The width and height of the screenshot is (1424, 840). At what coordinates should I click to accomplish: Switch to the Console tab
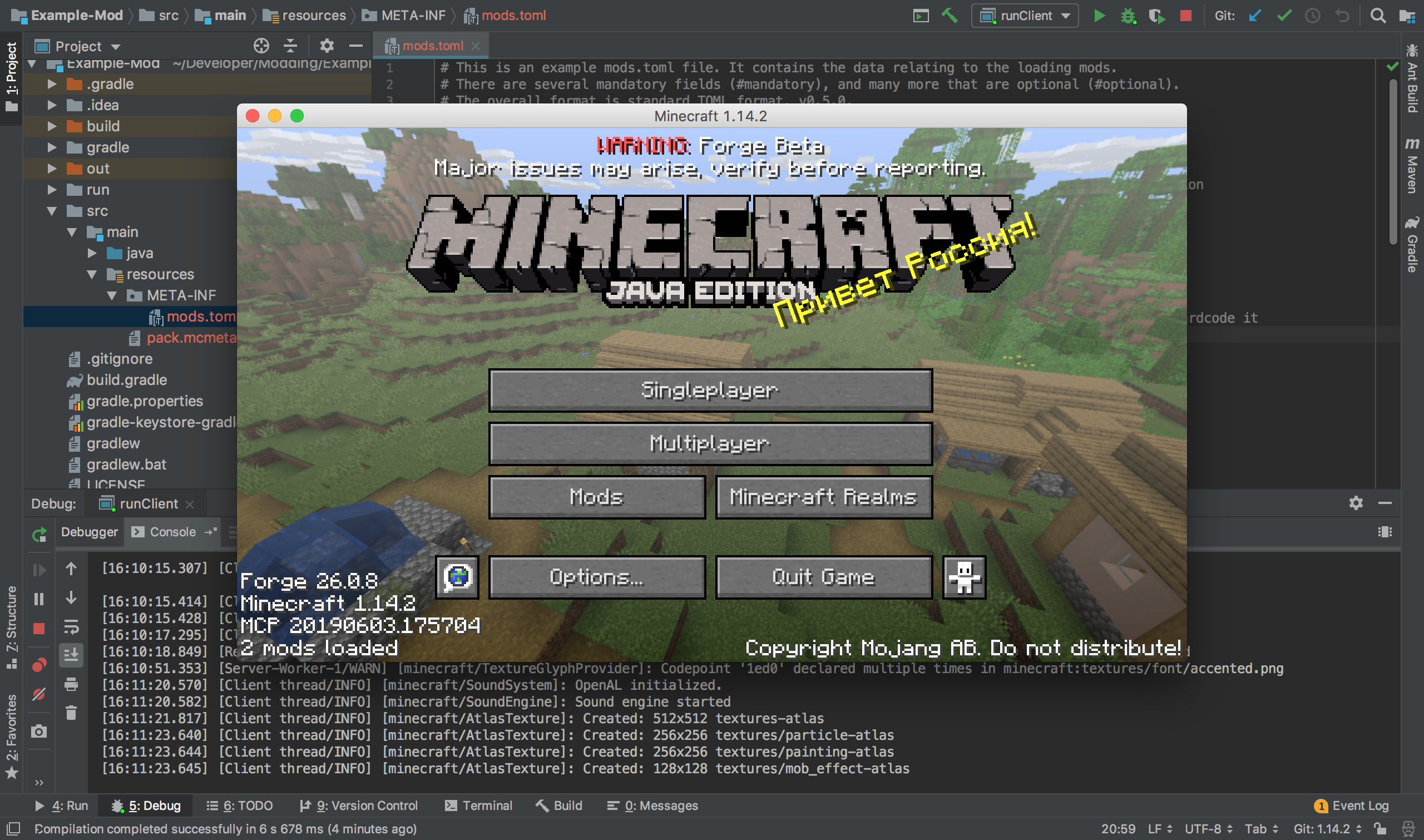(x=172, y=532)
